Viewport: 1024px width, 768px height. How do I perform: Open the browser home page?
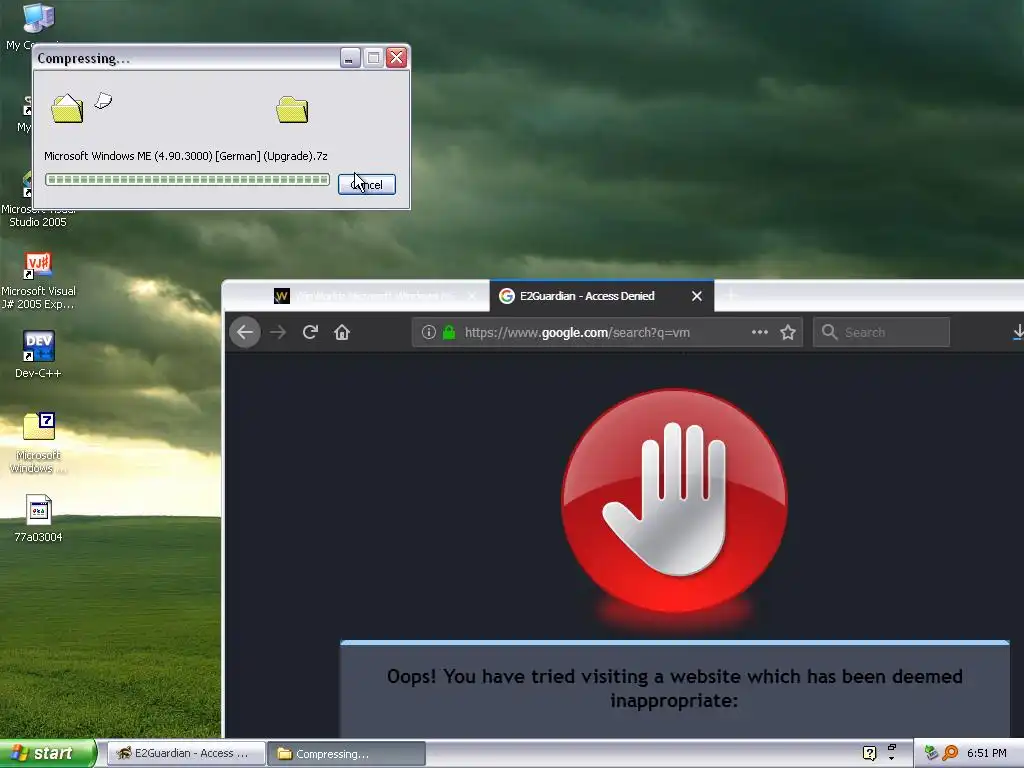coord(342,332)
